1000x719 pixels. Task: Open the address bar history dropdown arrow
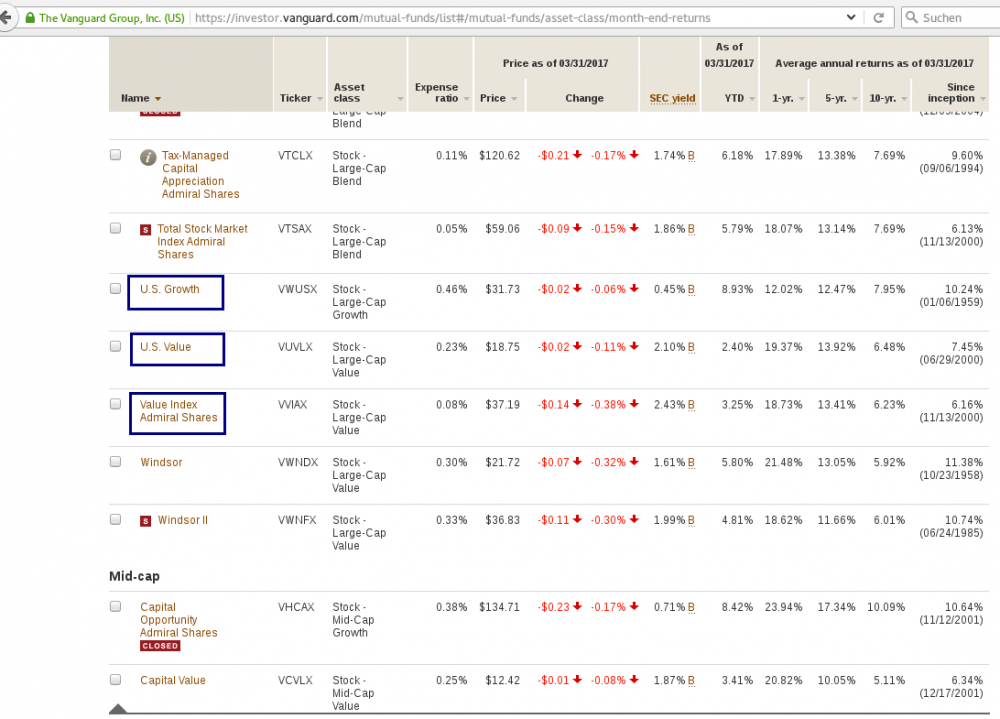(852, 17)
